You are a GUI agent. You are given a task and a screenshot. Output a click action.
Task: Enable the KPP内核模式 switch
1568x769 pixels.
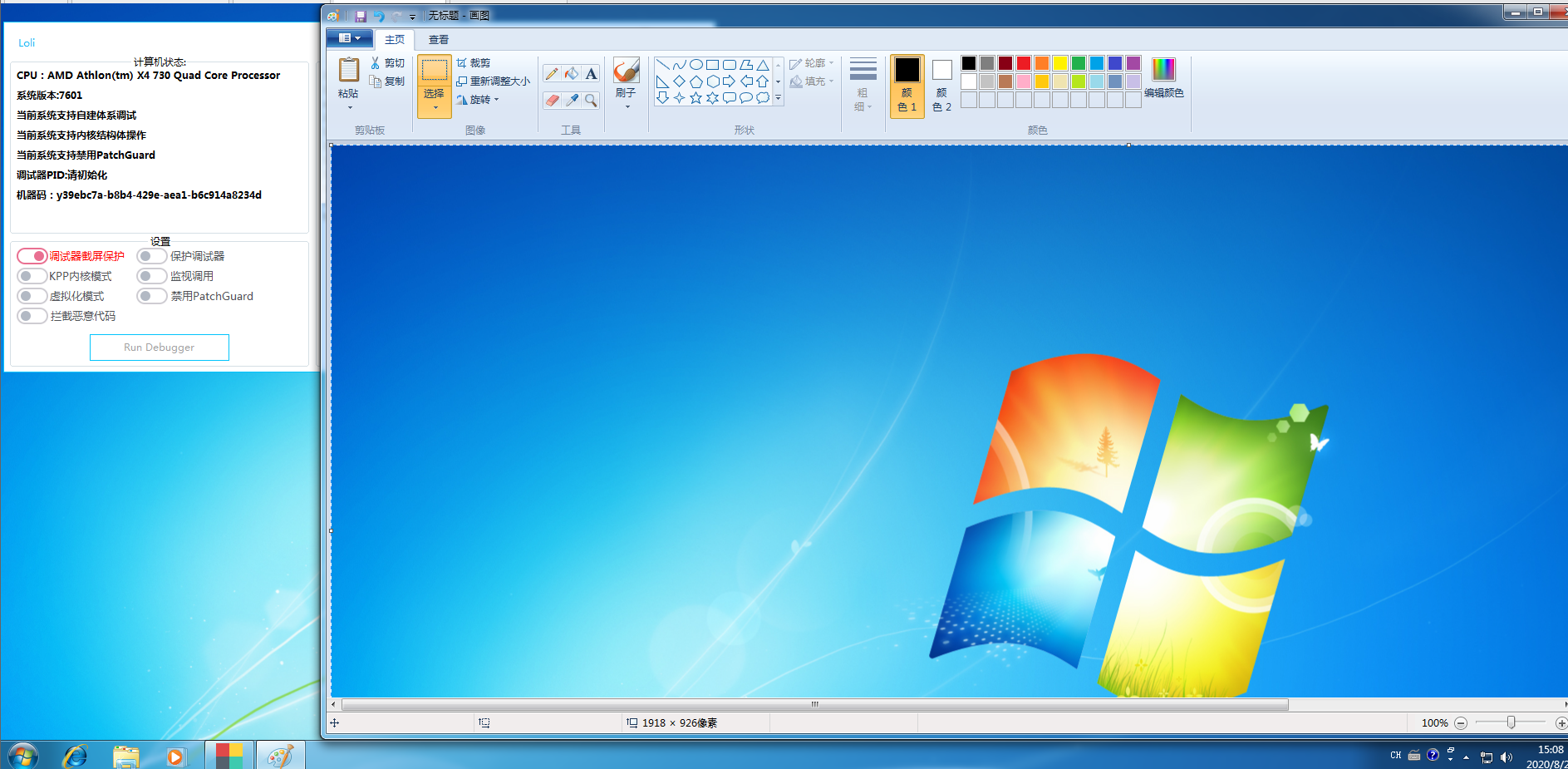point(32,276)
